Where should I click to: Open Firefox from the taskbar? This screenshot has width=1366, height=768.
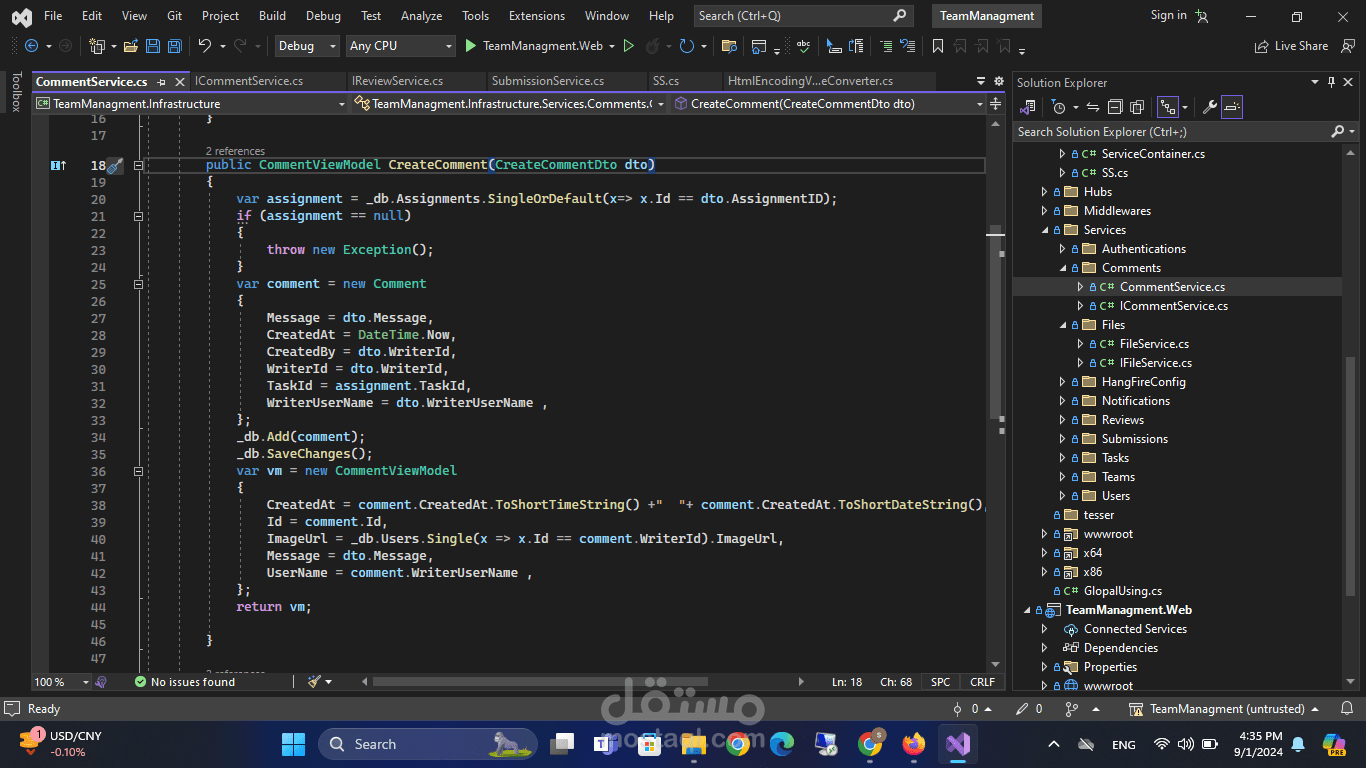[914, 744]
